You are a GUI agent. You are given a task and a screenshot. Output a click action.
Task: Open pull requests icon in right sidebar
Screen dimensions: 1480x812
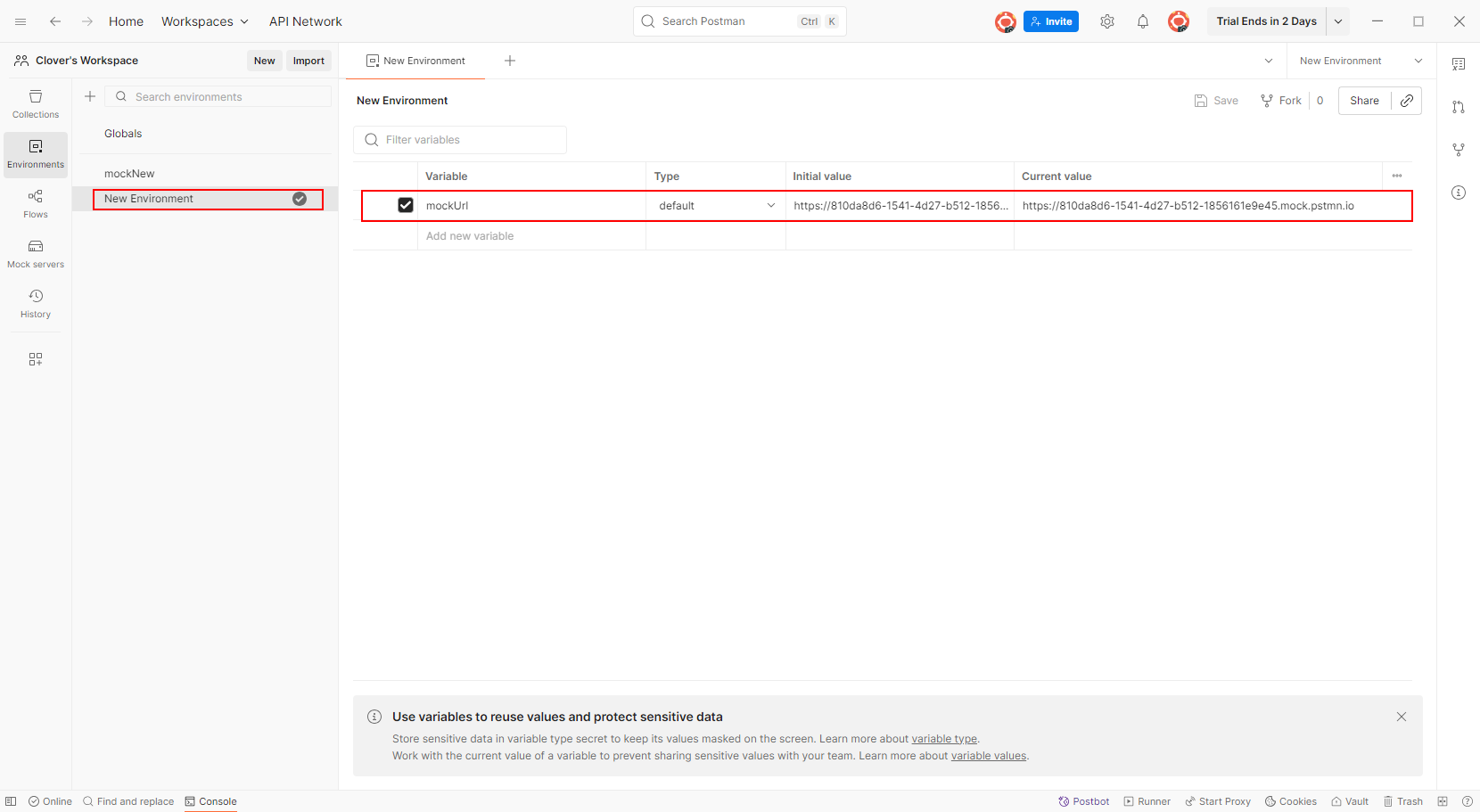coord(1459,107)
